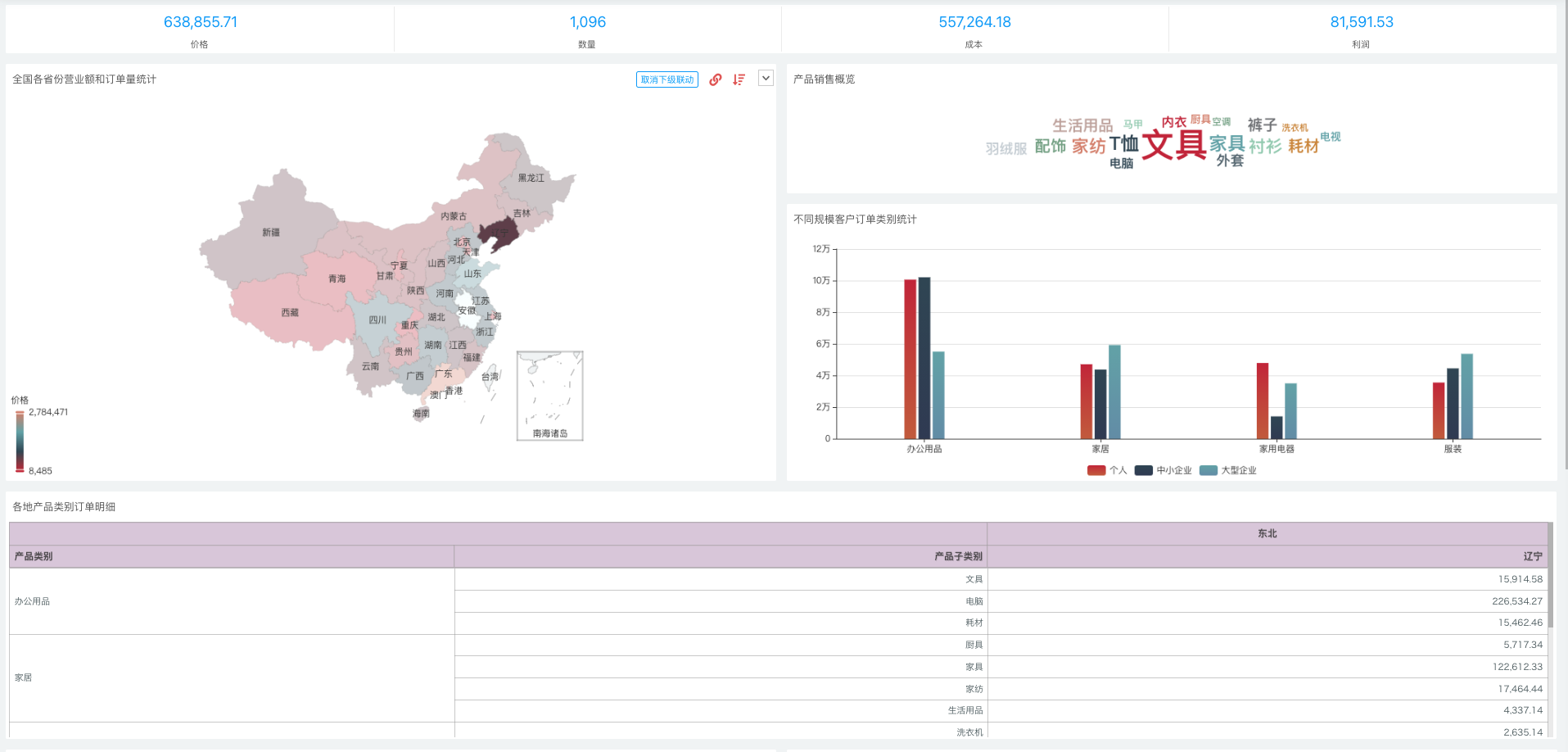Toggle the 大型企业 legend series

(1227, 470)
